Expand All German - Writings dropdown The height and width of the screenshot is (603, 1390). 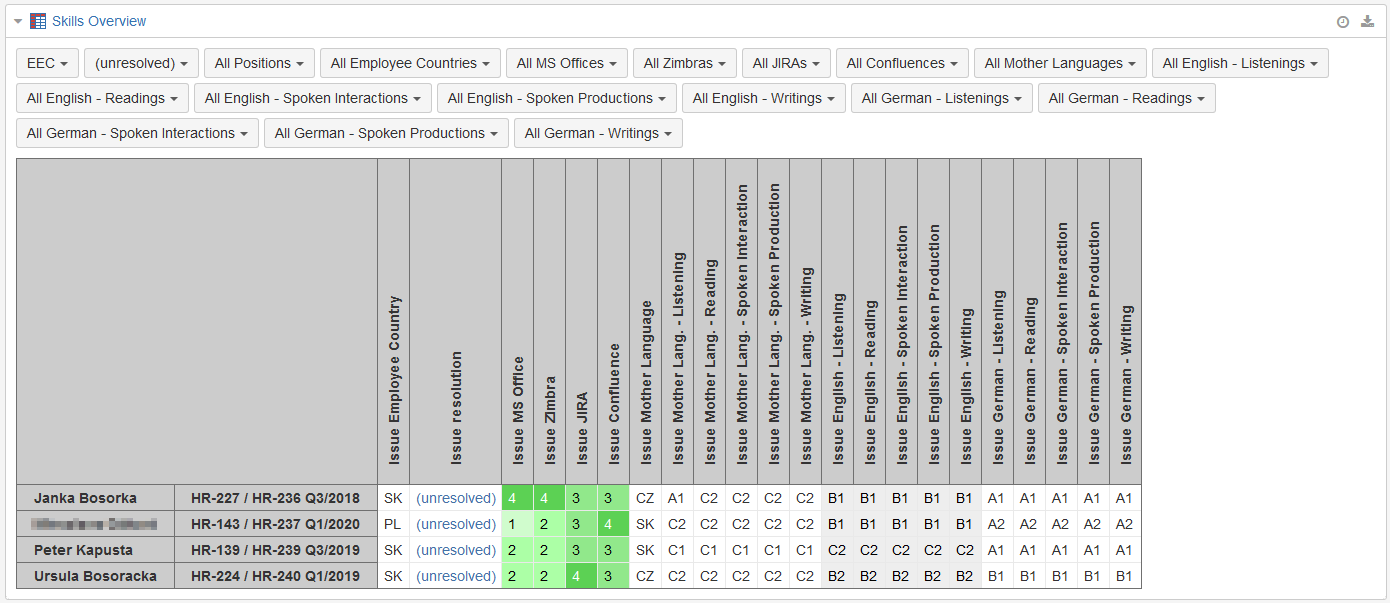point(598,133)
